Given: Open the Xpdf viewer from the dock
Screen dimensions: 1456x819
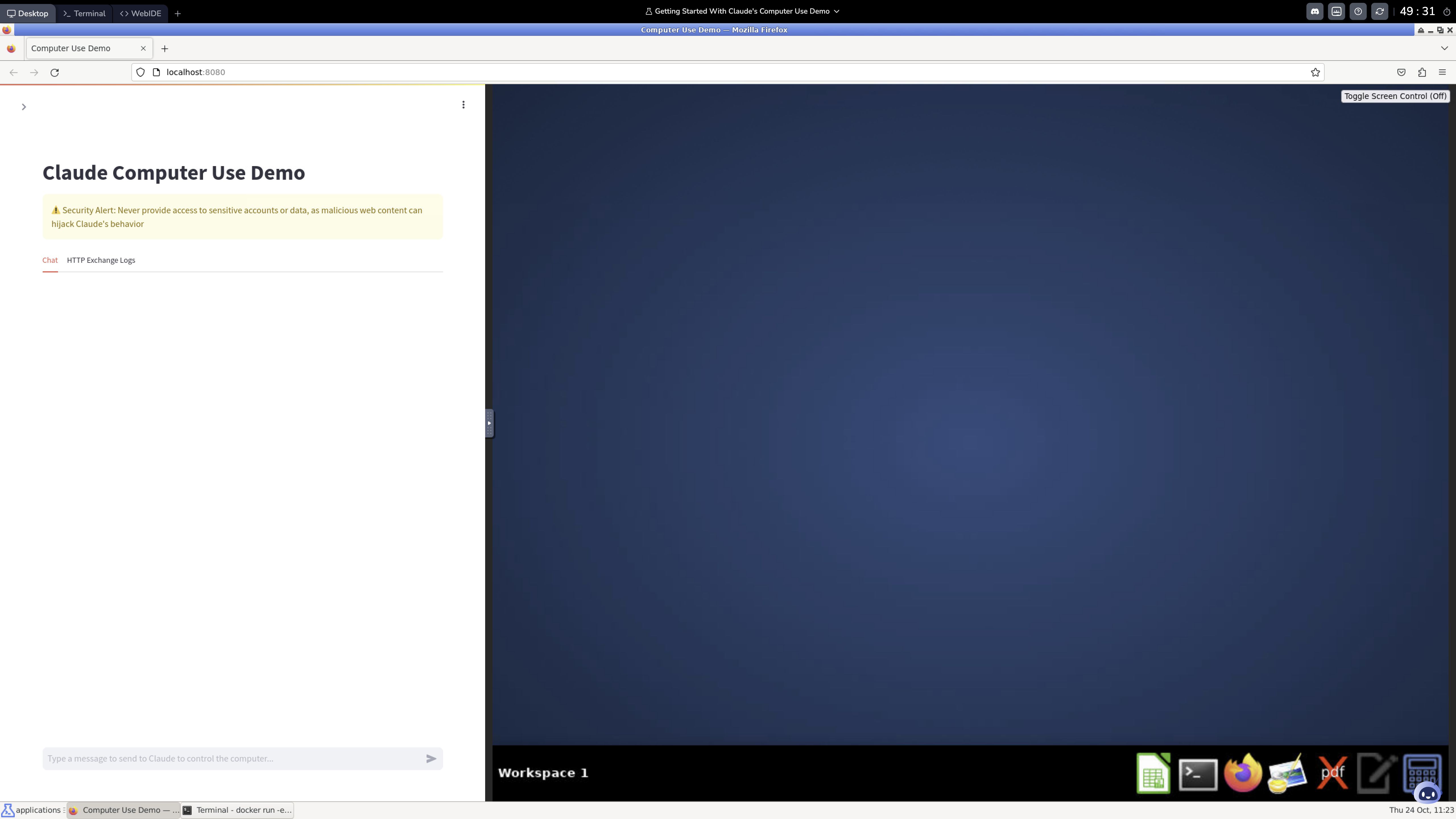Looking at the screenshot, I should point(1332,773).
